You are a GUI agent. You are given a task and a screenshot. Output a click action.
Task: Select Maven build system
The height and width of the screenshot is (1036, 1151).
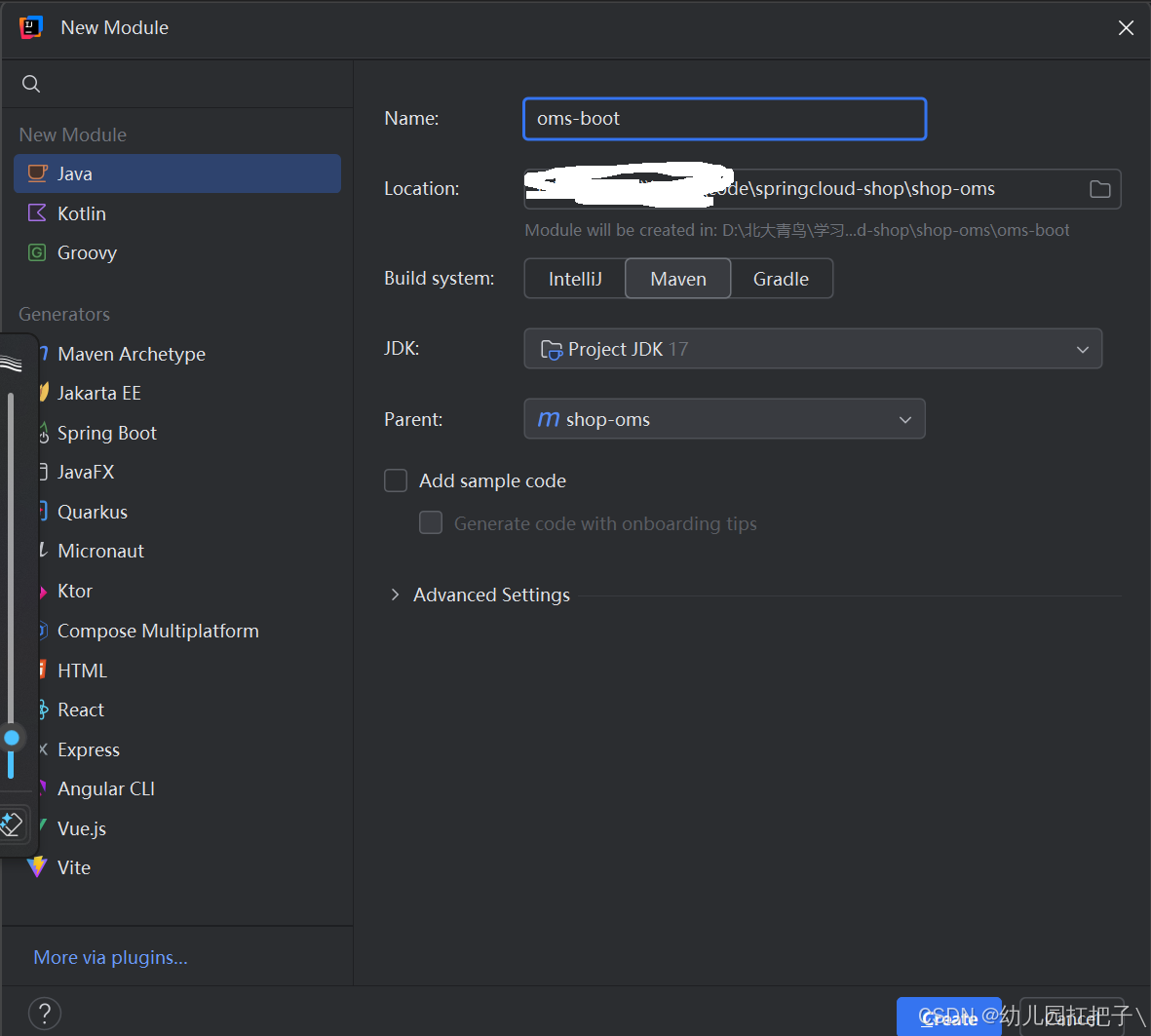pyautogui.click(x=677, y=279)
